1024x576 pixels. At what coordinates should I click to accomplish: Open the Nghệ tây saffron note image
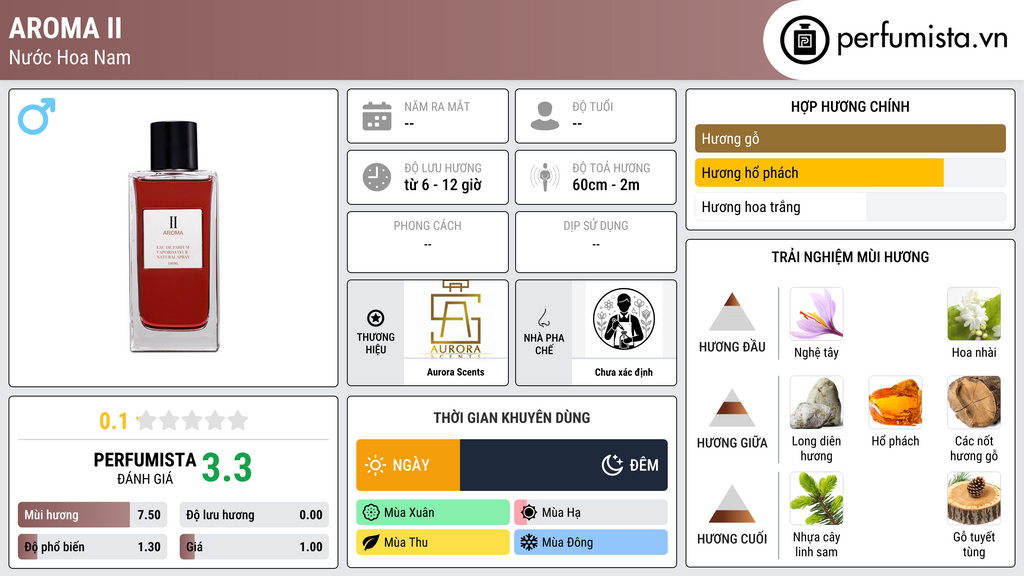pyautogui.click(x=816, y=313)
